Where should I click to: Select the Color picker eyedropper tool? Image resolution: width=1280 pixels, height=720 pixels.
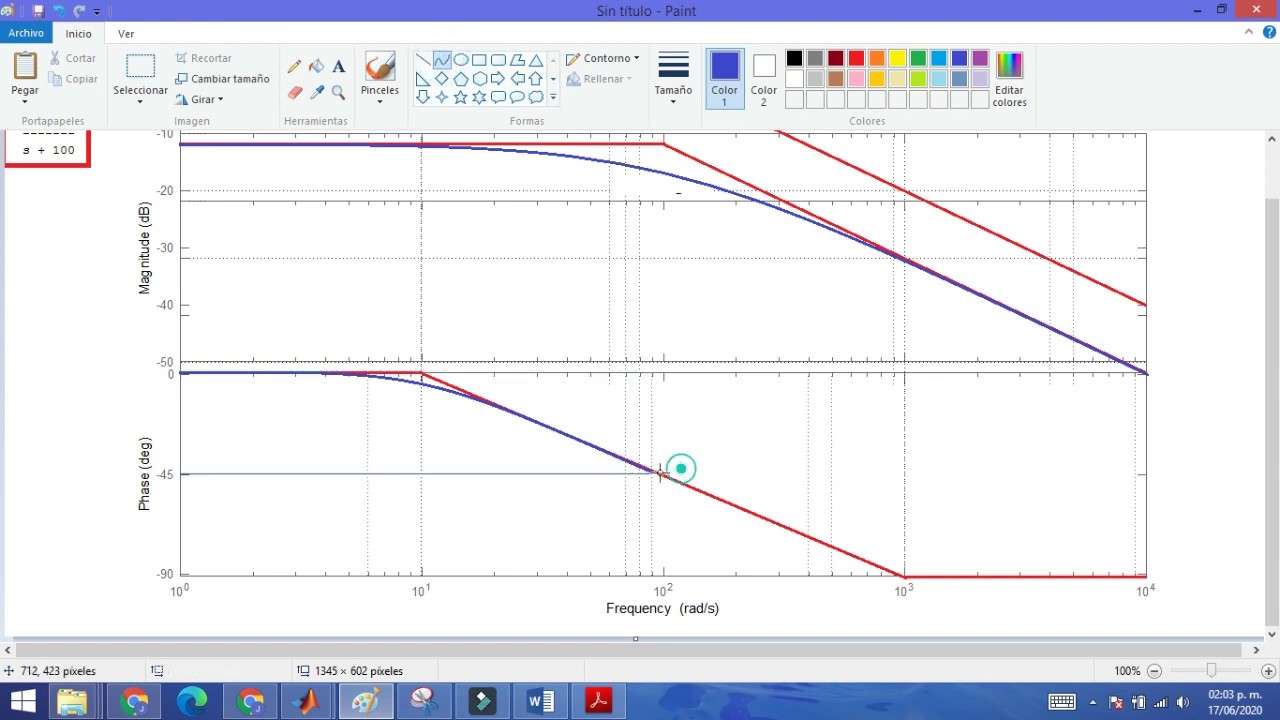pos(316,92)
